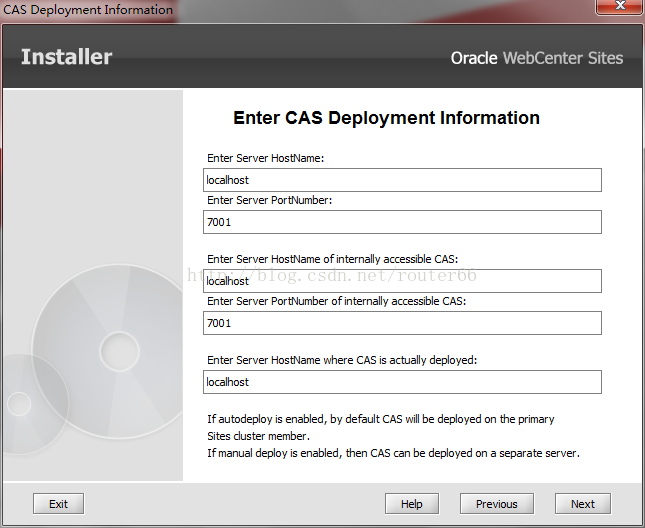Select 'Enter Server HostName of internally accessible CAS:' label

332,259
